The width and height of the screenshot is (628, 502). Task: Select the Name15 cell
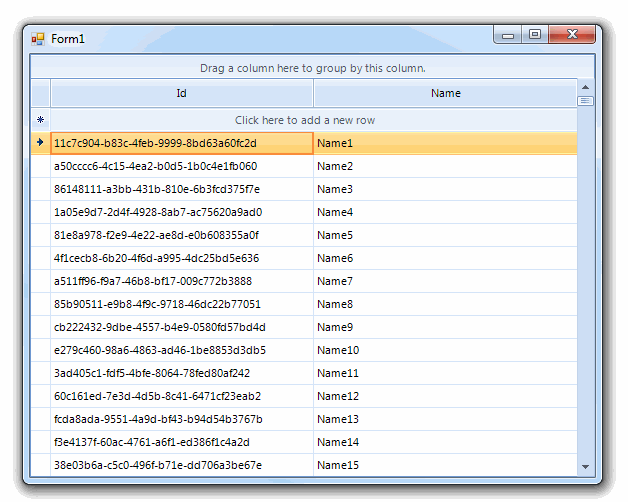click(445, 465)
